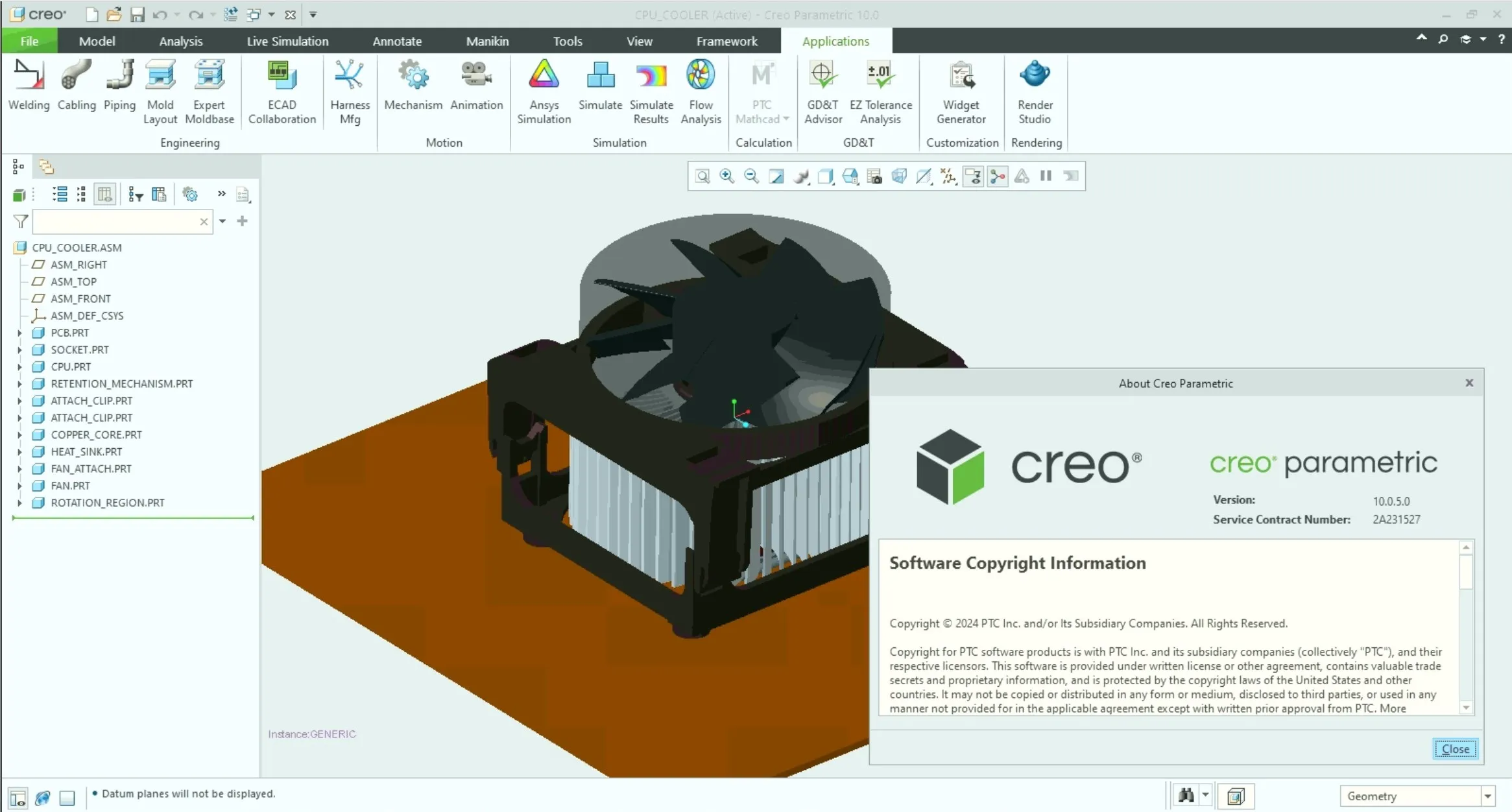
Task: Launch Harness Mfg
Action: point(350,92)
